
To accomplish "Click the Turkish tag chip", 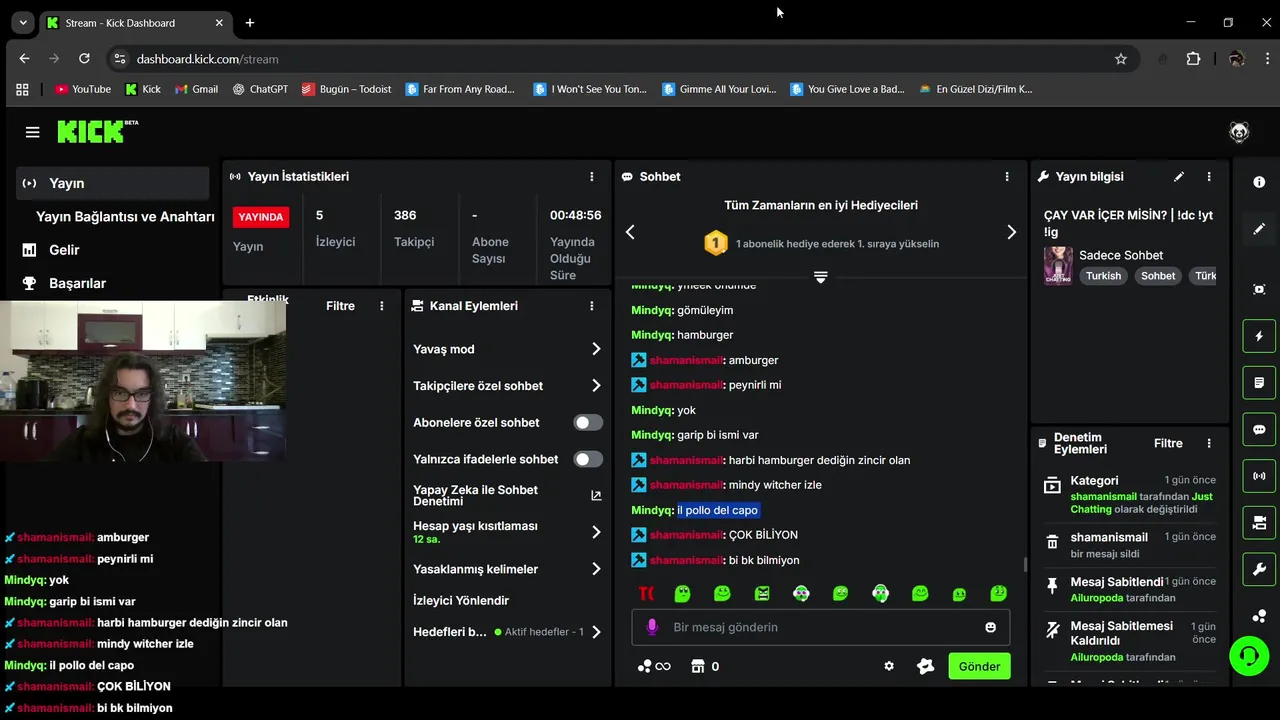I will pos(1103,276).
